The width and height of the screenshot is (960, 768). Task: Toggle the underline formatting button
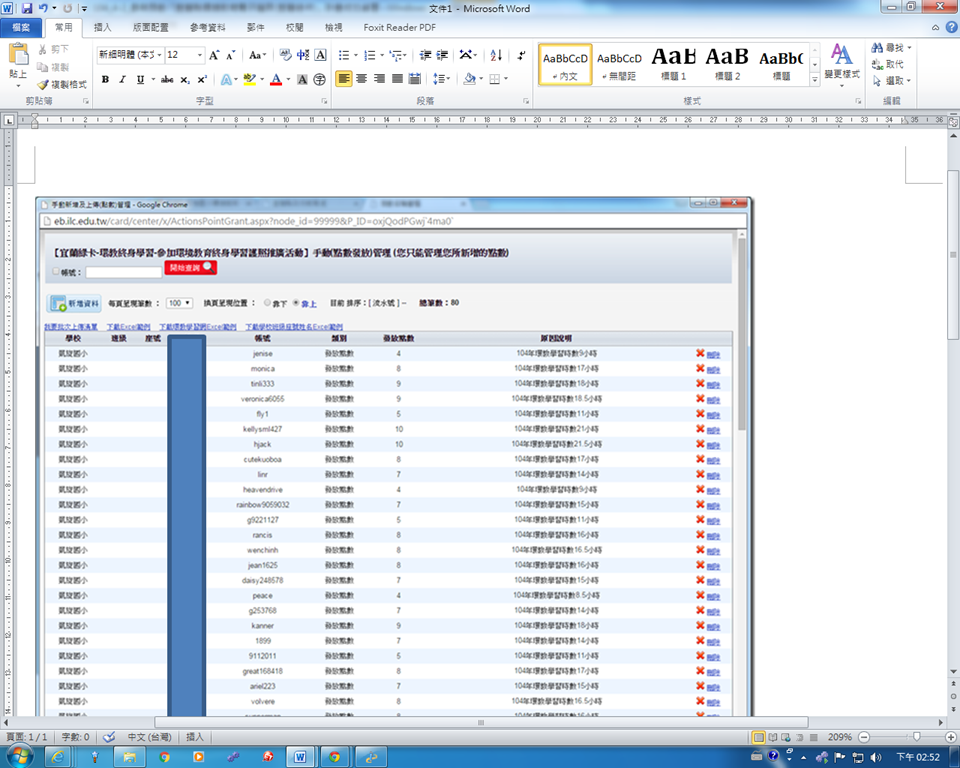(139, 79)
